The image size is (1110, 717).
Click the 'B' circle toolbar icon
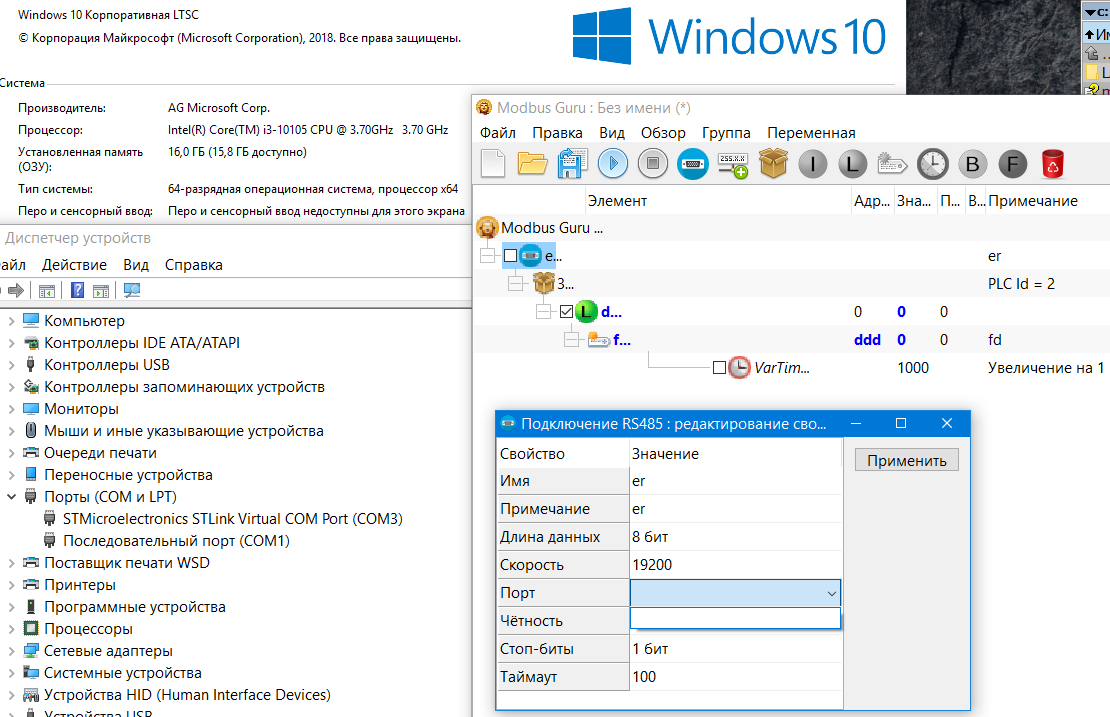tap(973, 164)
